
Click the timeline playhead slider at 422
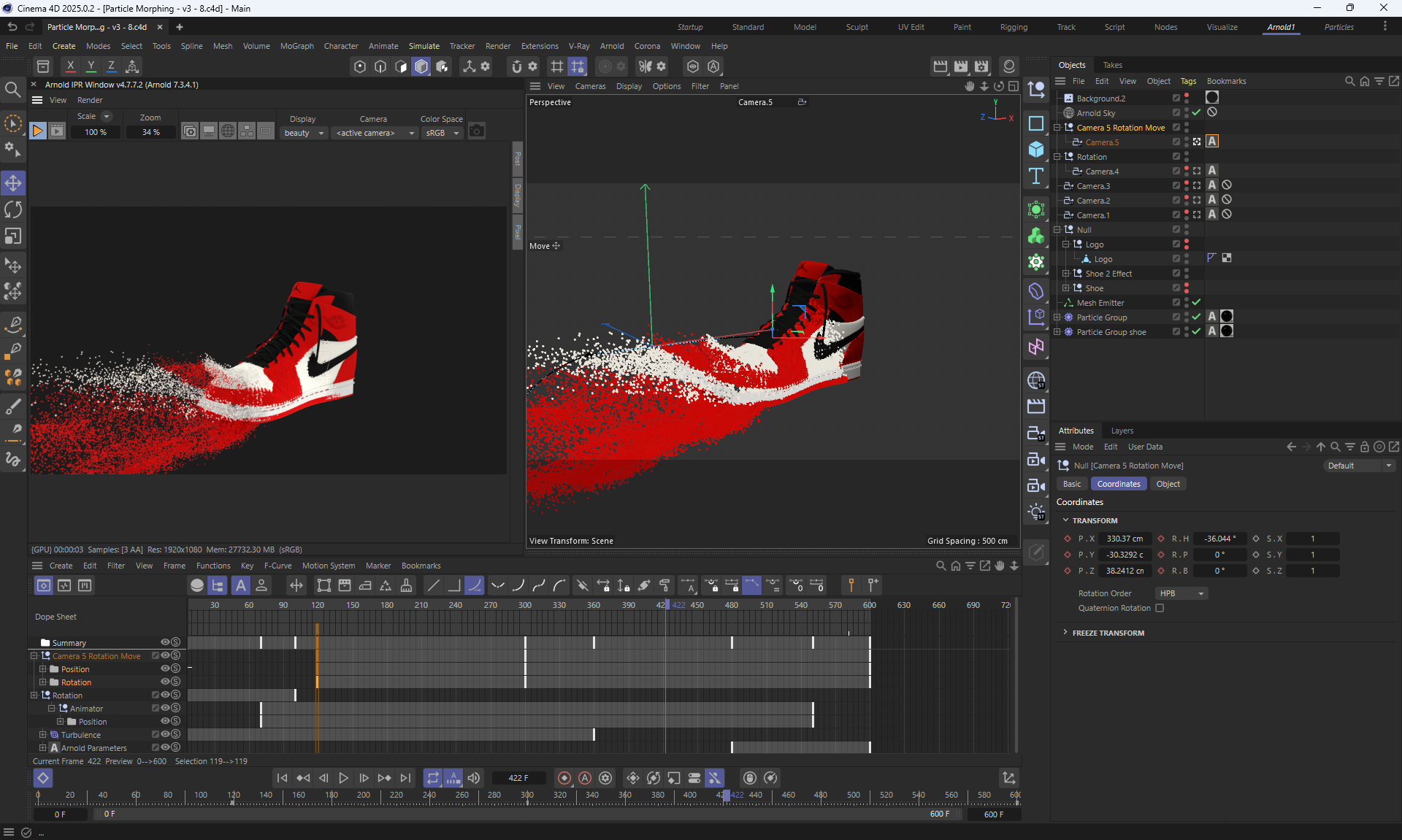[727, 795]
